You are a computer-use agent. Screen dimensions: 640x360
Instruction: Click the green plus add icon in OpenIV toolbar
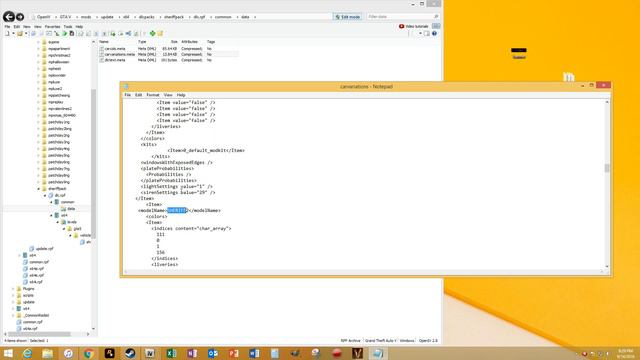pyautogui.click(x=152, y=33)
